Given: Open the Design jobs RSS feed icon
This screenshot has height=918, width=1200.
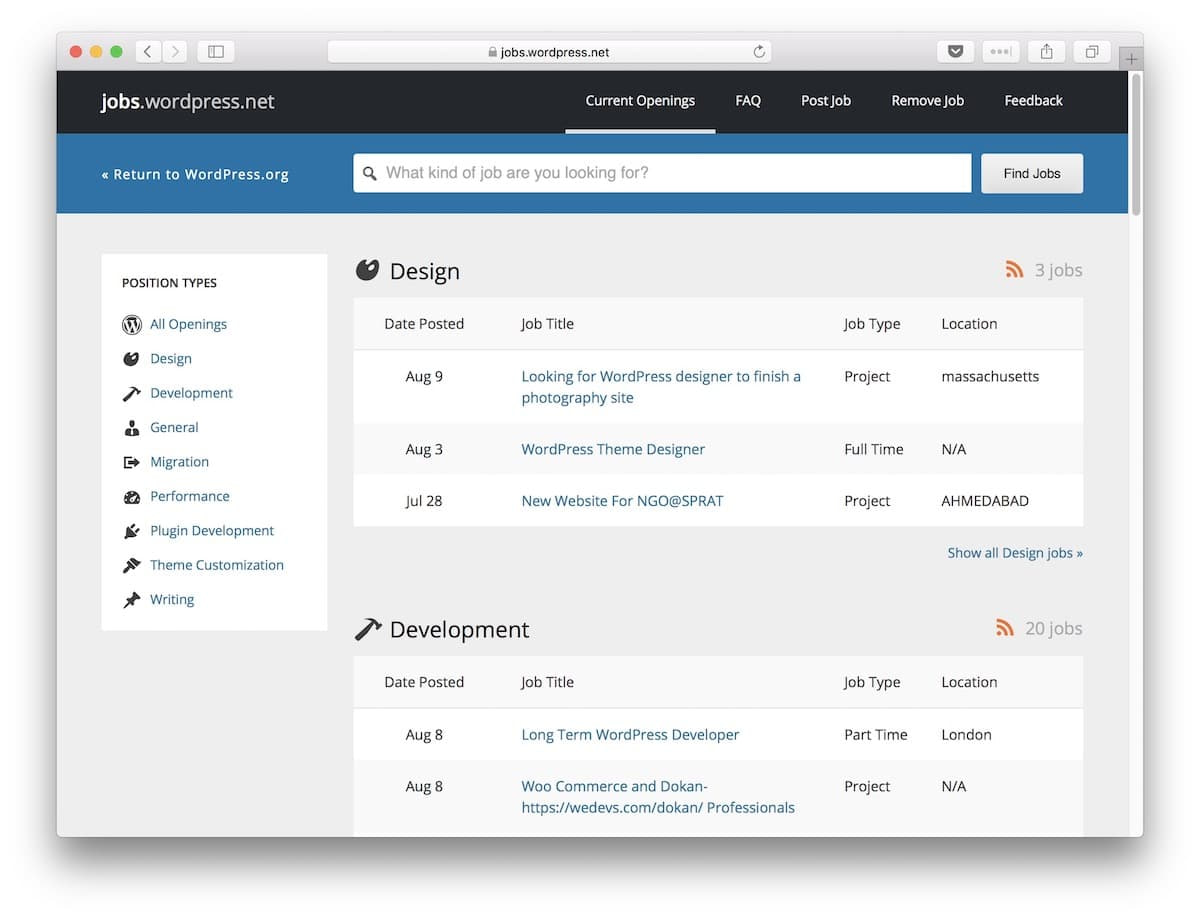Looking at the screenshot, I should [1015, 270].
